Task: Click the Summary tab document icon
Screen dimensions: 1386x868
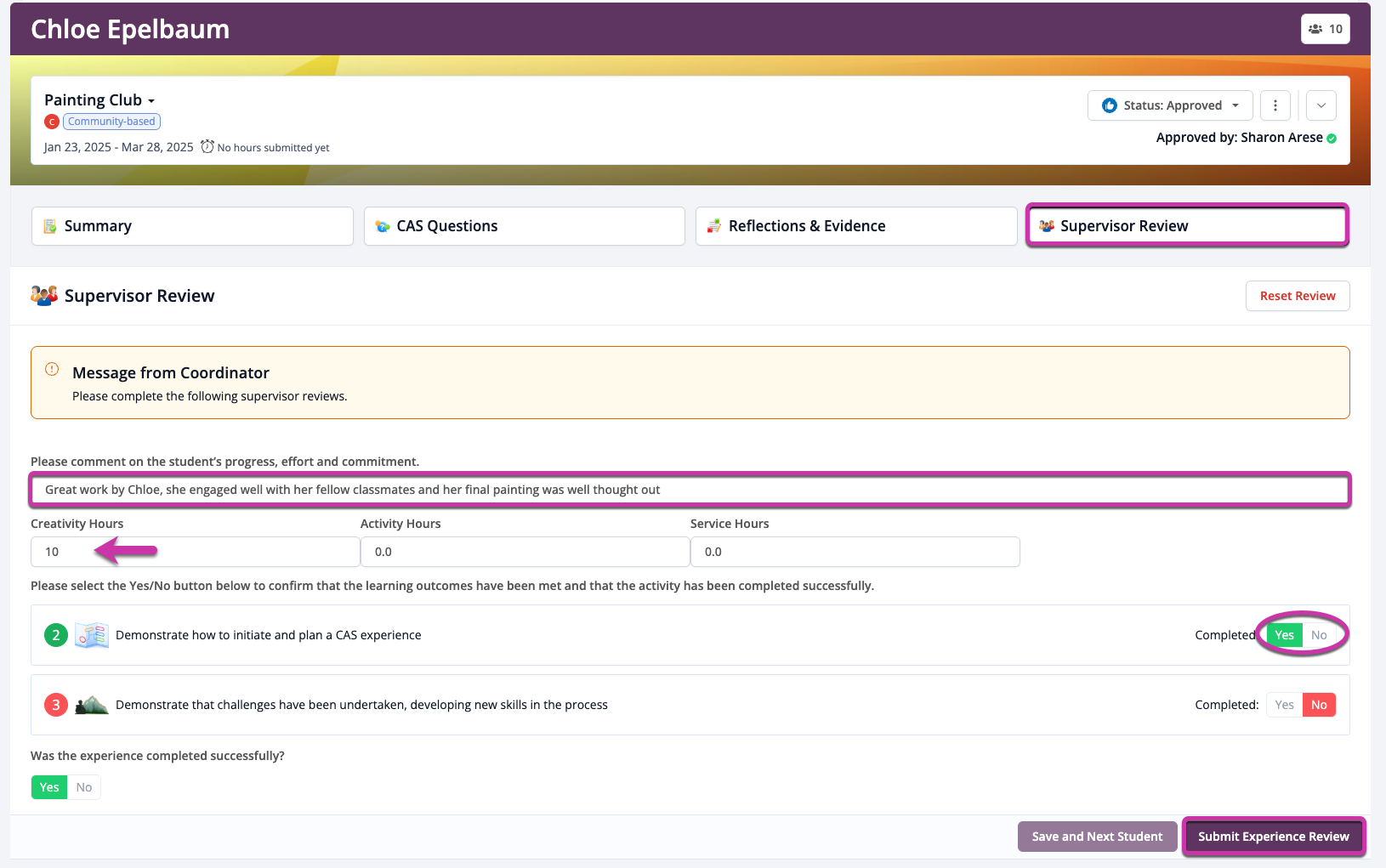Action: click(x=48, y=225)
